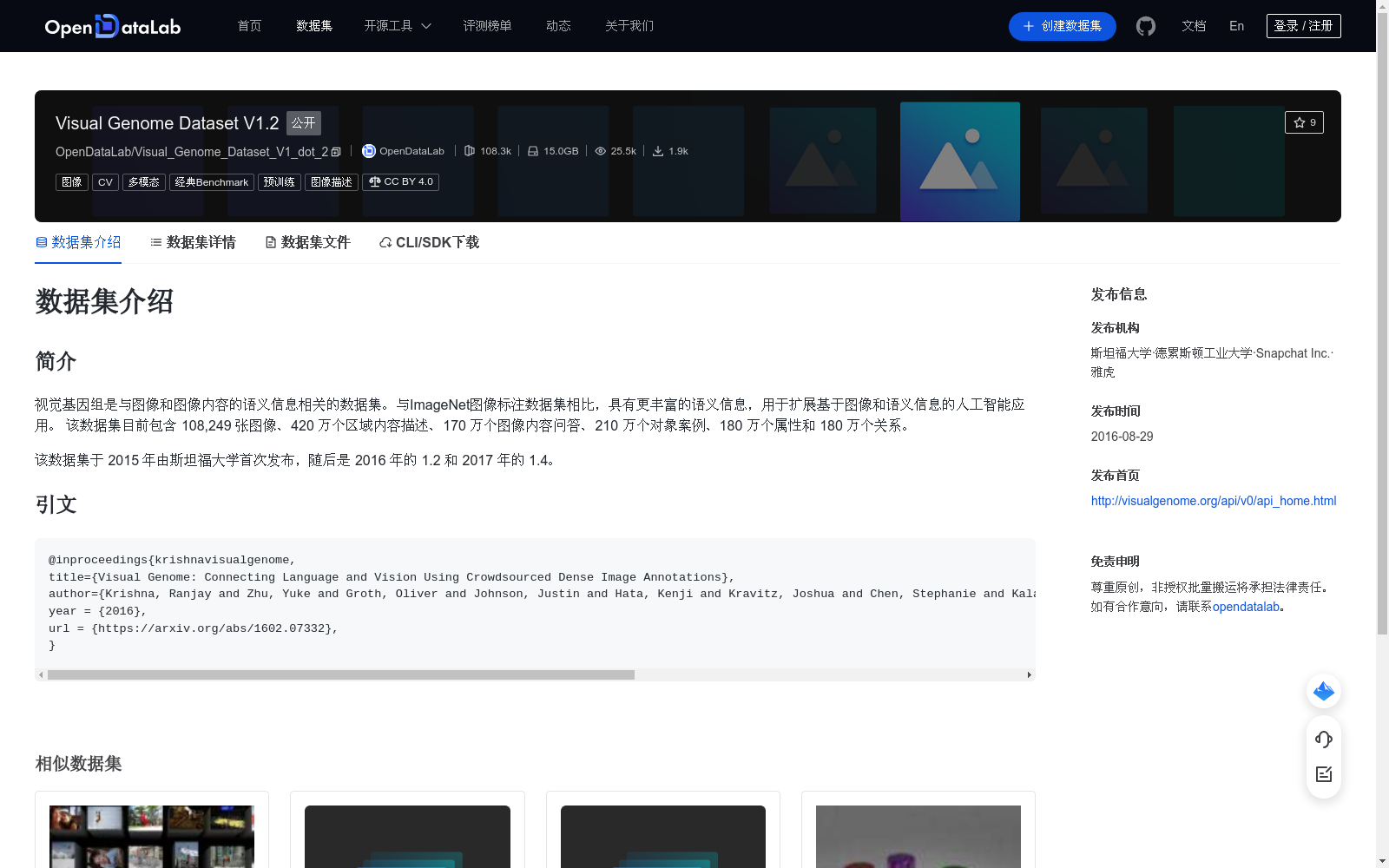Click the 公开 visibility badge
1389x868 pixels.
(x=304, y=123)
